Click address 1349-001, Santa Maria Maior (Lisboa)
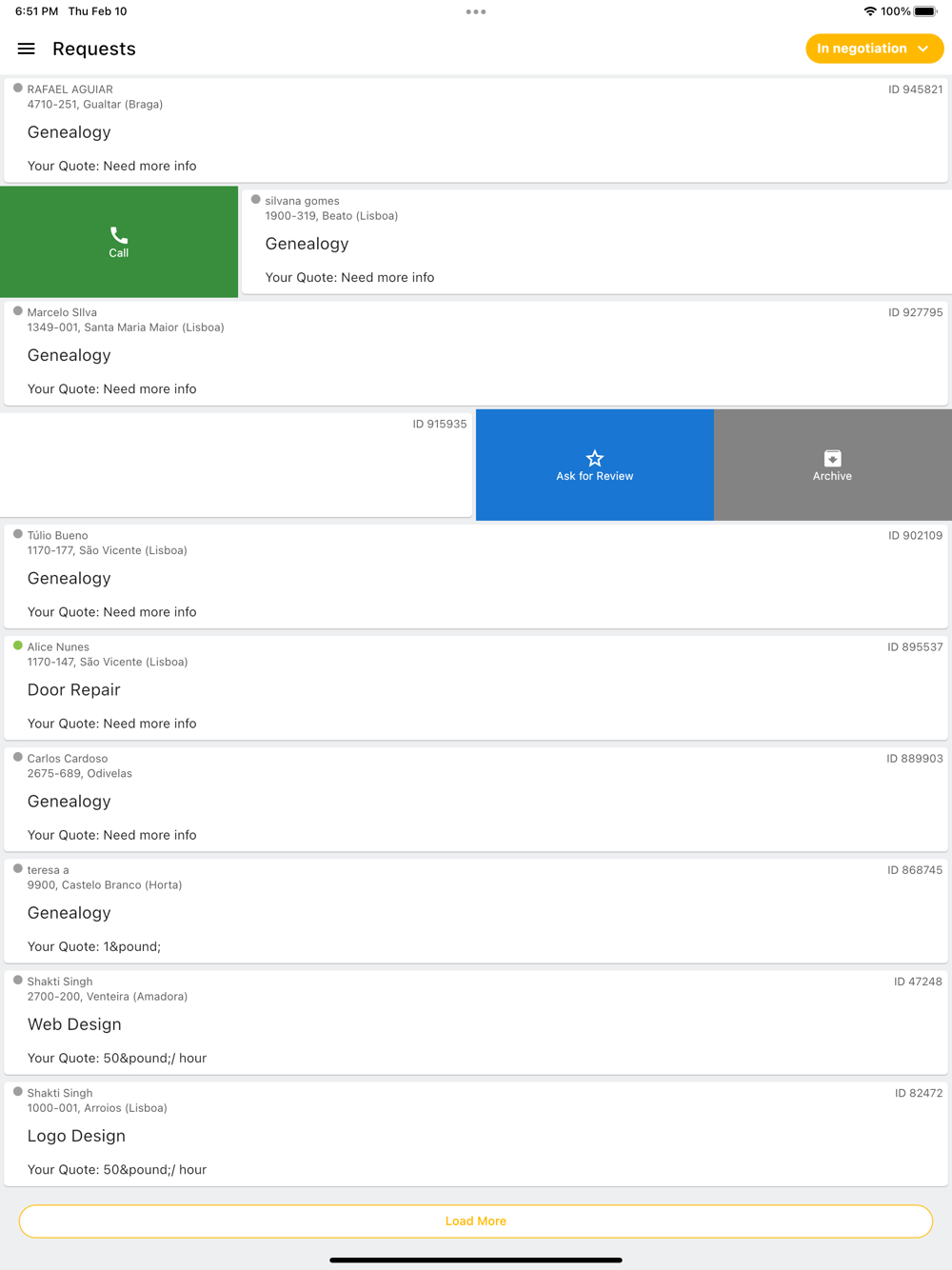952x1270 pixels. pos(126,327)
